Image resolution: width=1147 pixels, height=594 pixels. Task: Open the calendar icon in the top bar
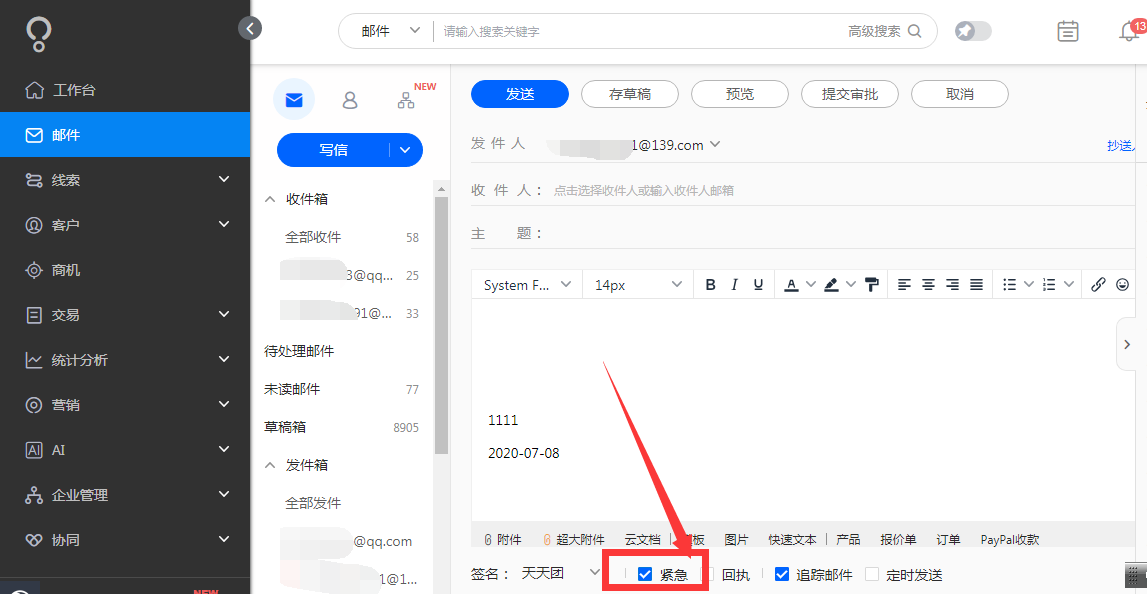[x=1067, y=31]
